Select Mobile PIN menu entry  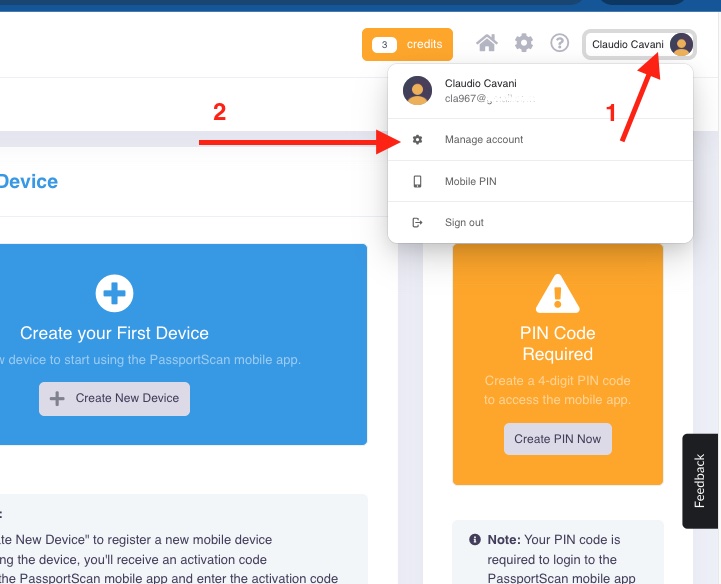[470, 182]
